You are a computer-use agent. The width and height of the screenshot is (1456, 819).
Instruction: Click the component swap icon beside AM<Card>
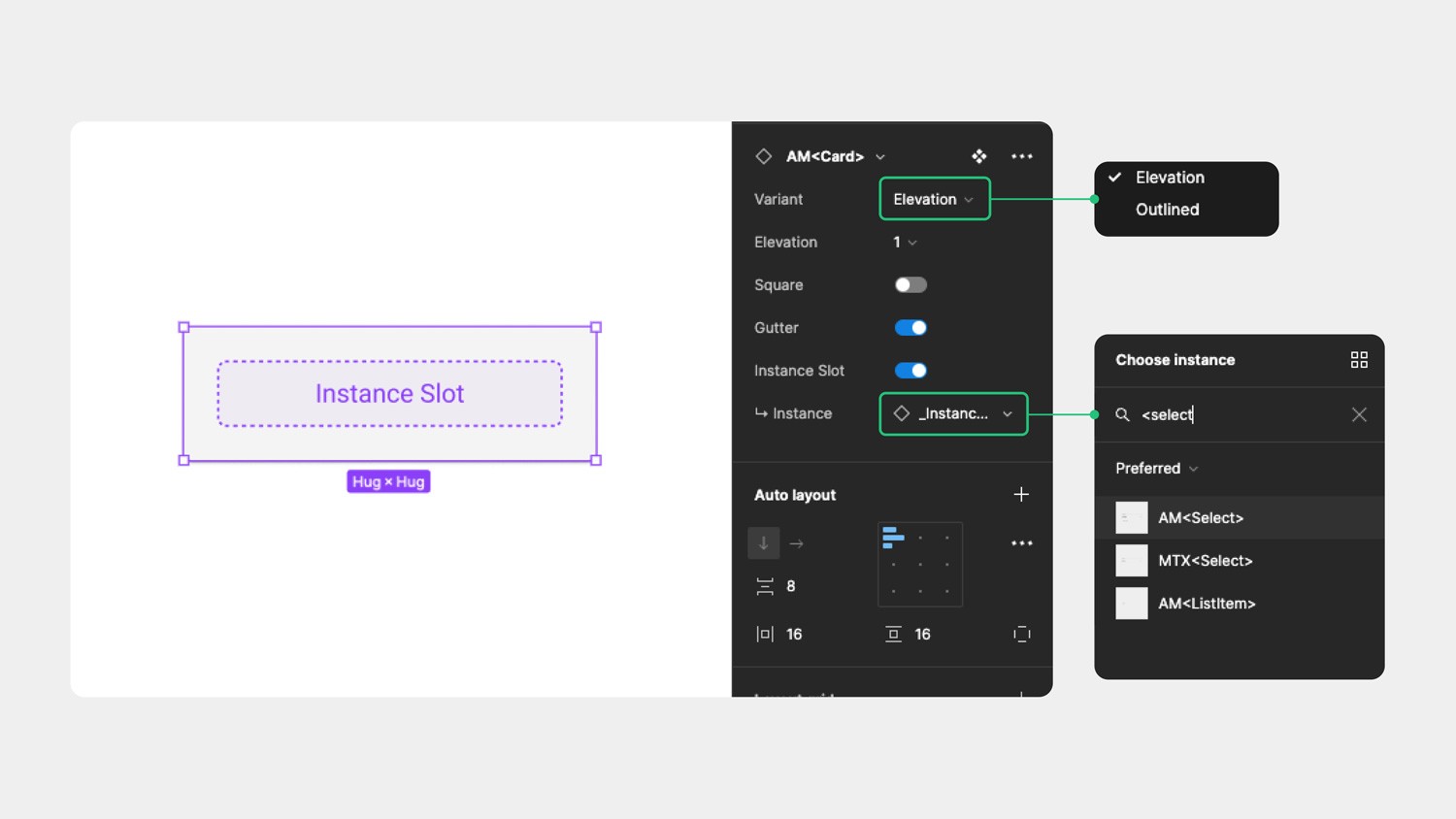tap(978, 156)
